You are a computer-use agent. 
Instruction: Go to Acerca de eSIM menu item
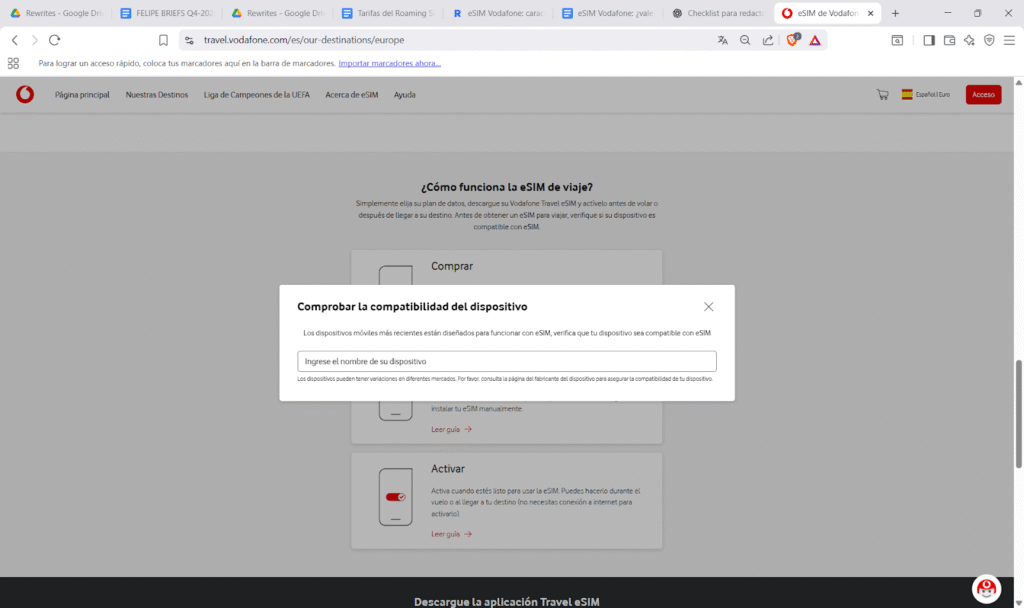pos(351,95)
